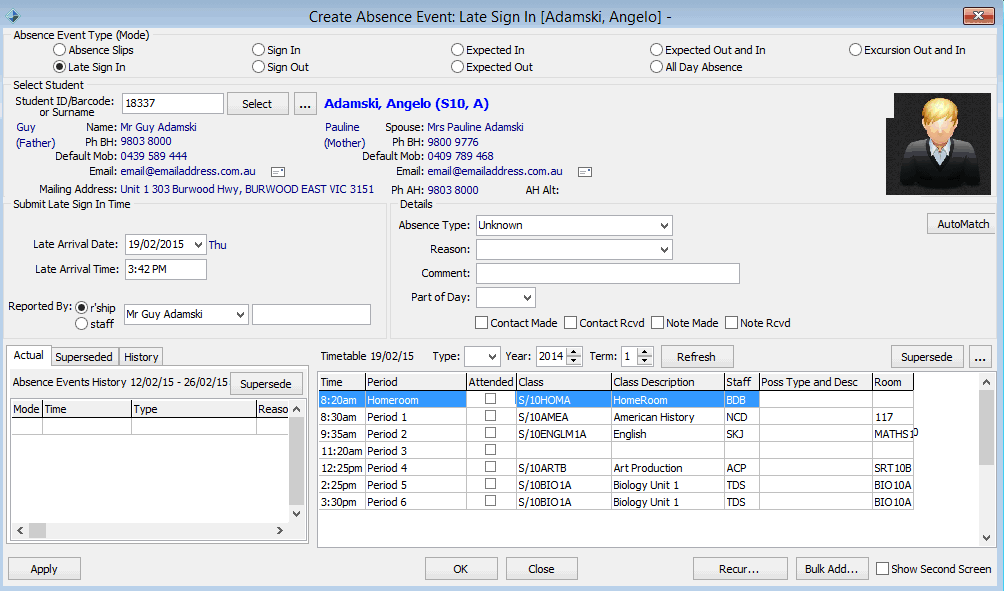Viewport: 1004px width, 591px height.
Task: Open the ellipsis button beside Select
Action: pyautogui.click(x=305, y=104)
